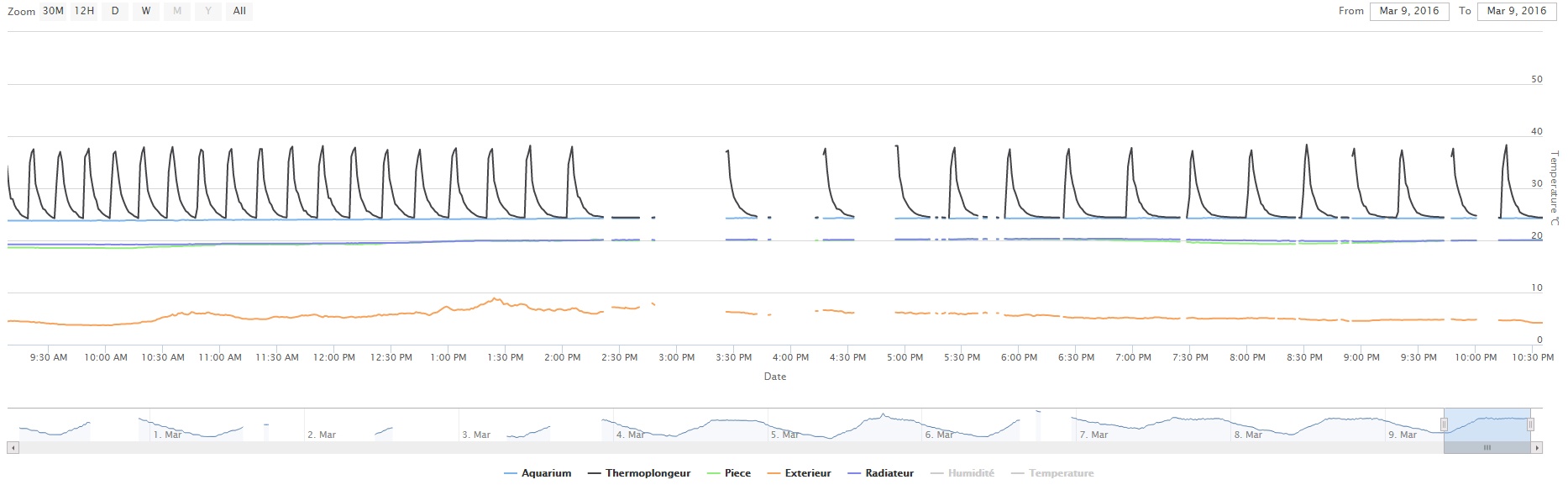Click the From date input field

(1409, 11)
